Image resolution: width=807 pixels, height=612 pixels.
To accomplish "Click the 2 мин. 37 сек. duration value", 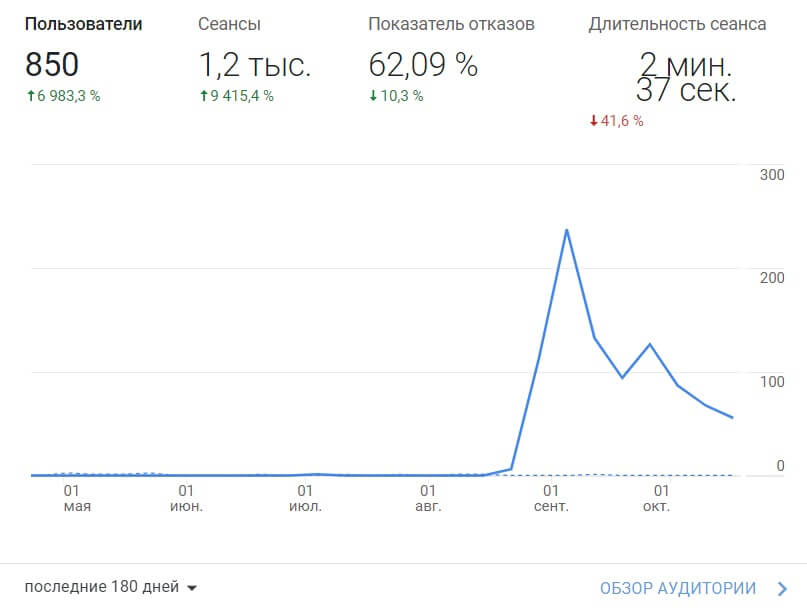I will point(686,78).
